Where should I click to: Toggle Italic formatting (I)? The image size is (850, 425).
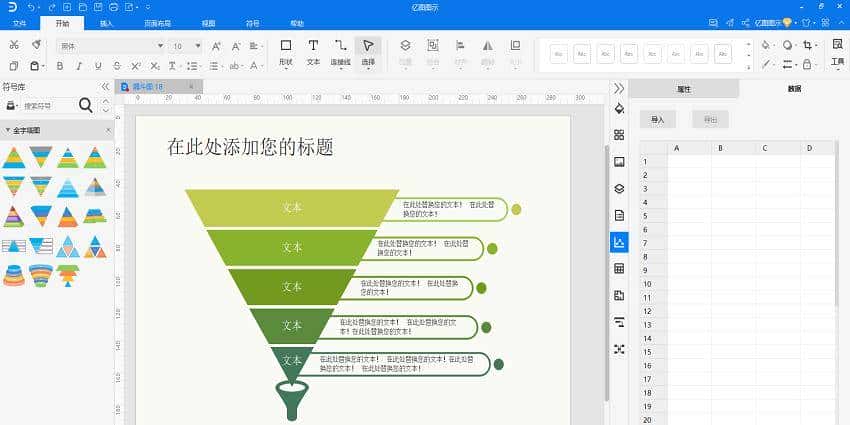[x=79, y=66]
